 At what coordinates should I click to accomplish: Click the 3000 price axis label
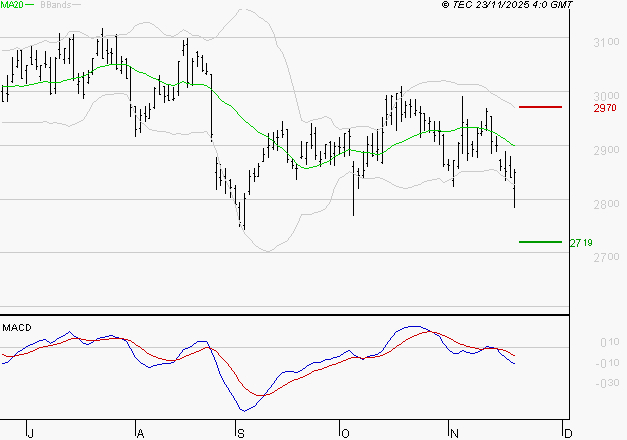point(606,96)
